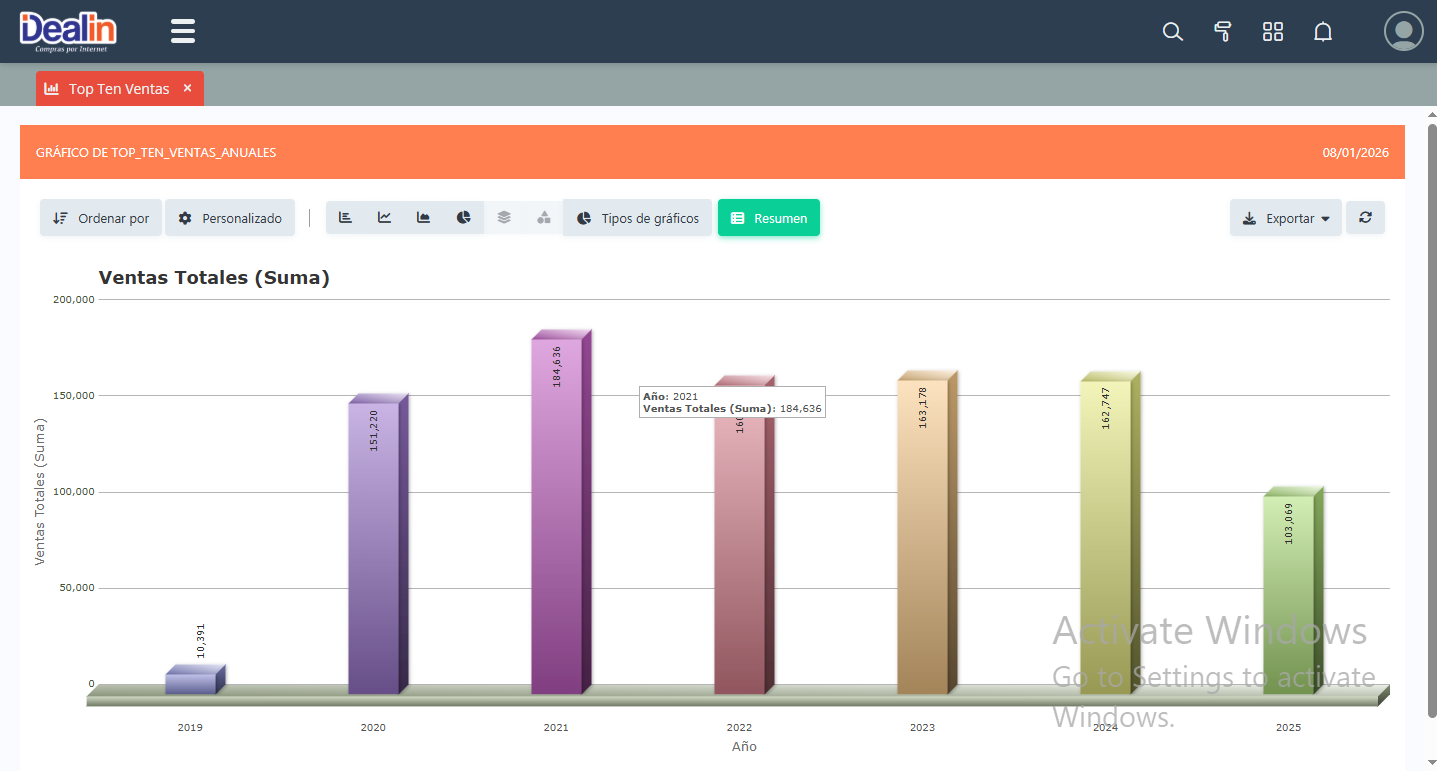Viewport: 1437px width, 771px height.
Task: Open Tipos de gráficos selector
Action: (638, 218)
